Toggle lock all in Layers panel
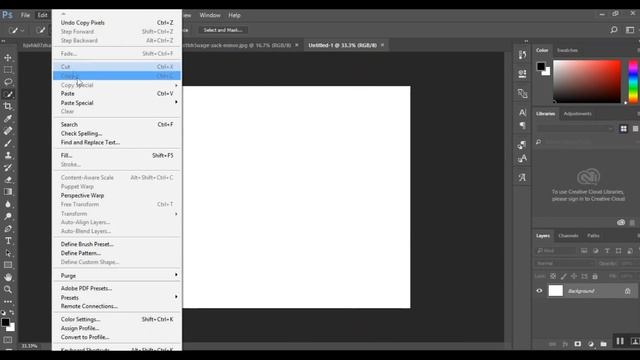The height and width of the screenshot is (360, 640). pyautogui.click(x=595, y=276)
